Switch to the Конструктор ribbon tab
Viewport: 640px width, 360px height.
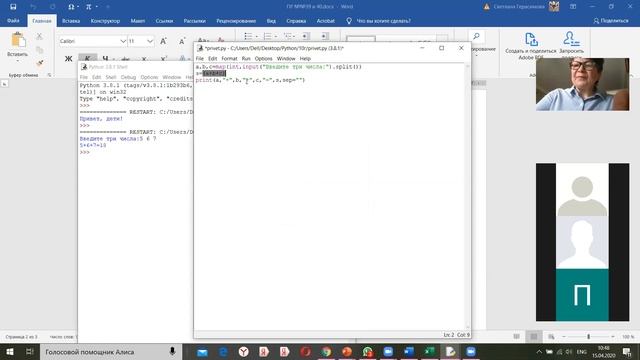pos(105,21)
